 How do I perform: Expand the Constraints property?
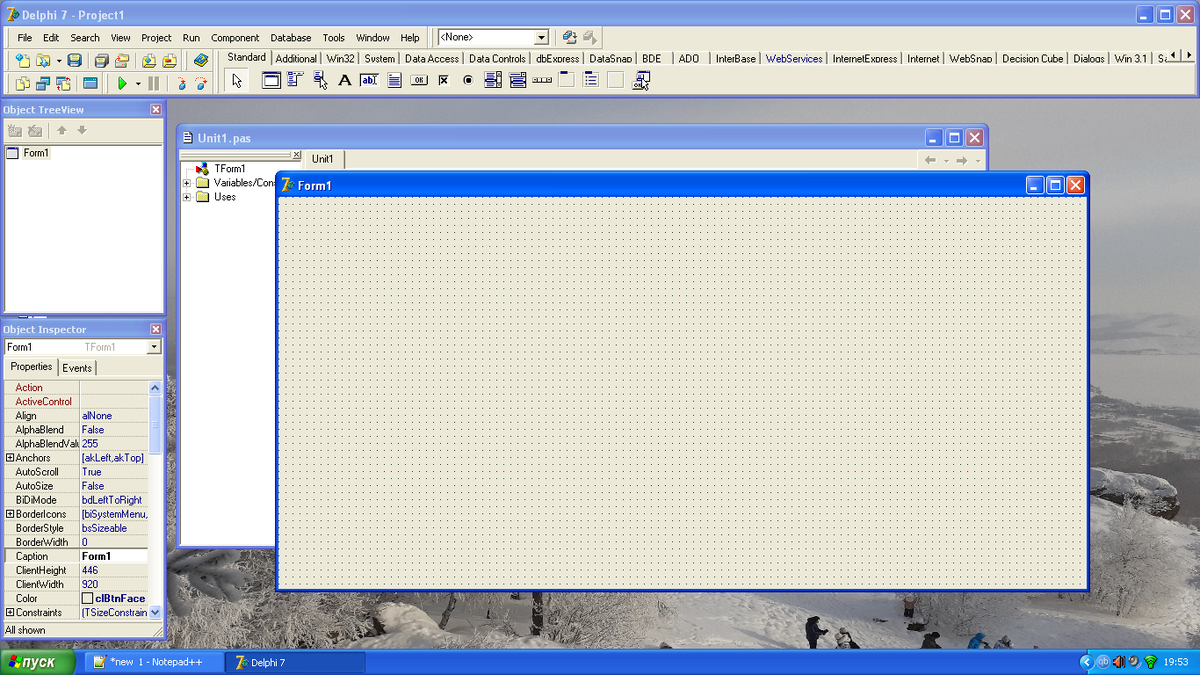pos(10,612)
